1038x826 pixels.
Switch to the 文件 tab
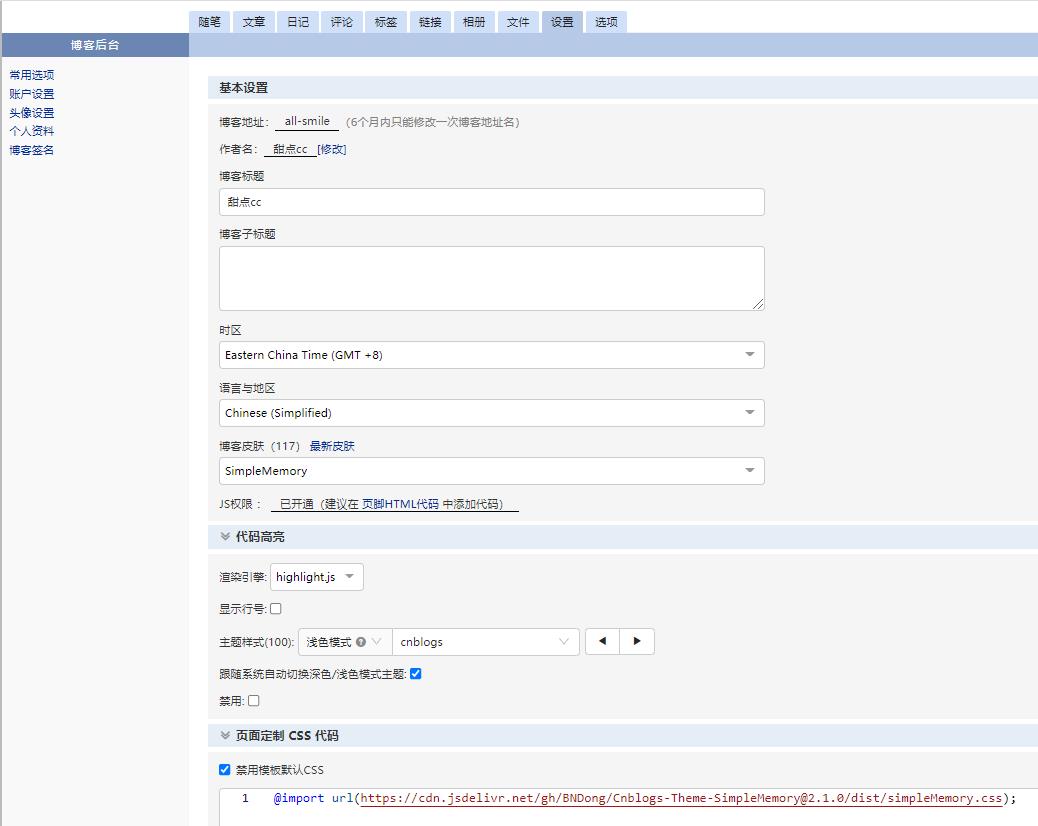[518, 22]
